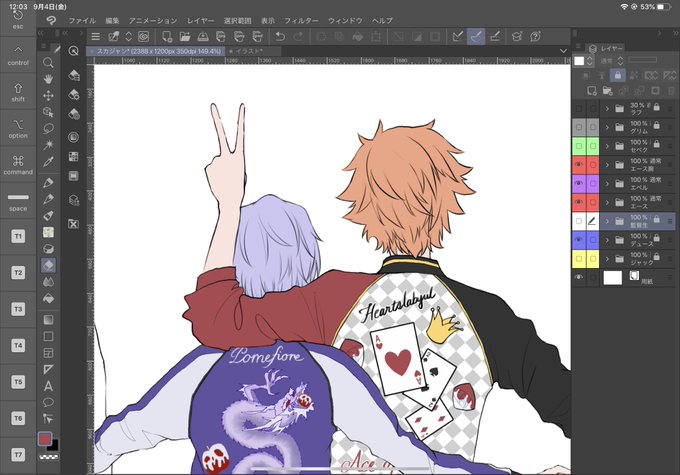Select the Auto select magic wand tool
Screen dimensions: 680x475
pos(48,145)
